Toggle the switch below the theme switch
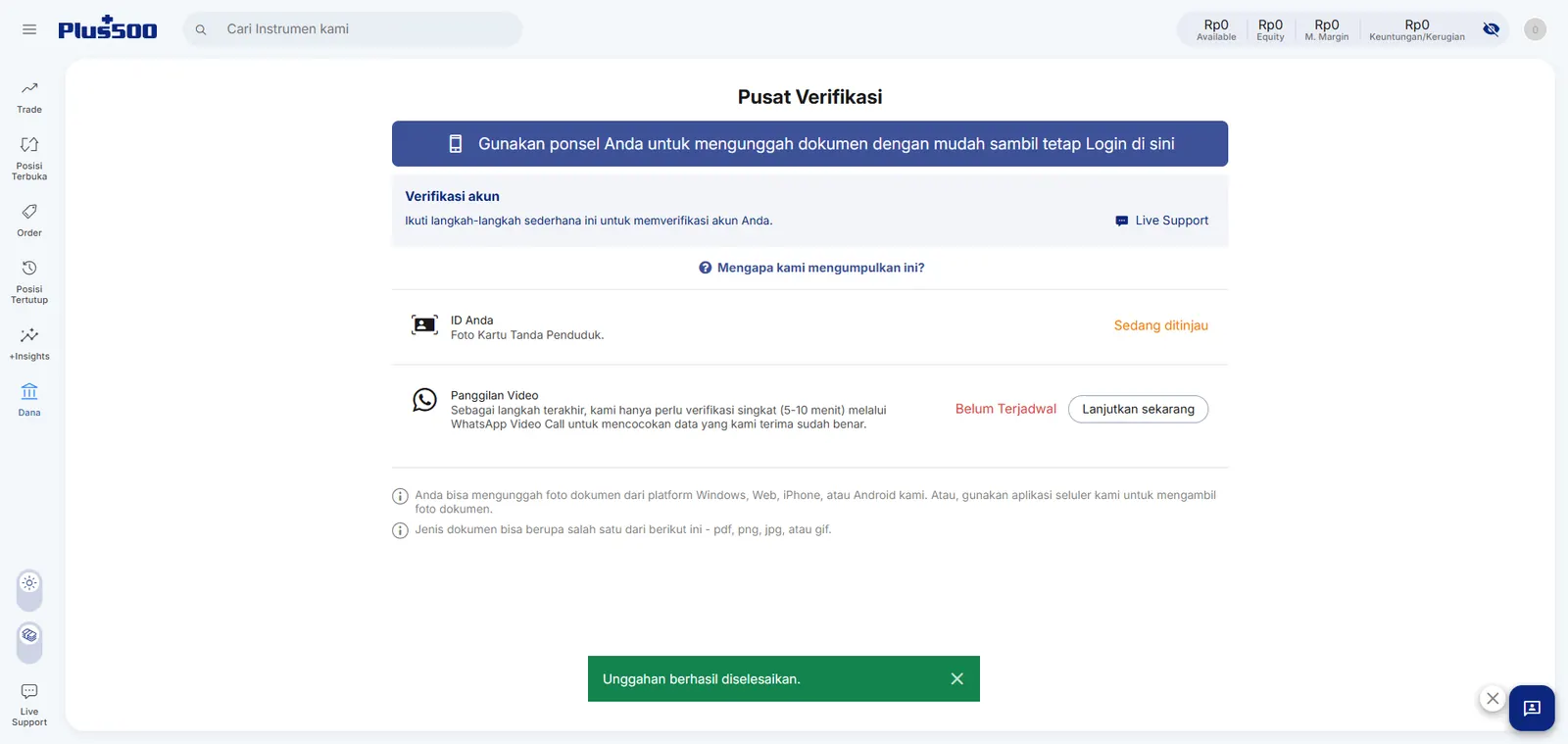The image size is (1568, 744). pyautogui.click(x=29, y=642)
